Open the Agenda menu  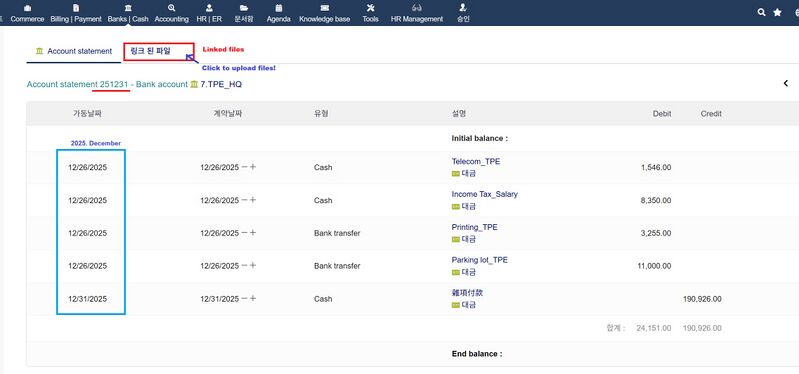pos(279,13)
